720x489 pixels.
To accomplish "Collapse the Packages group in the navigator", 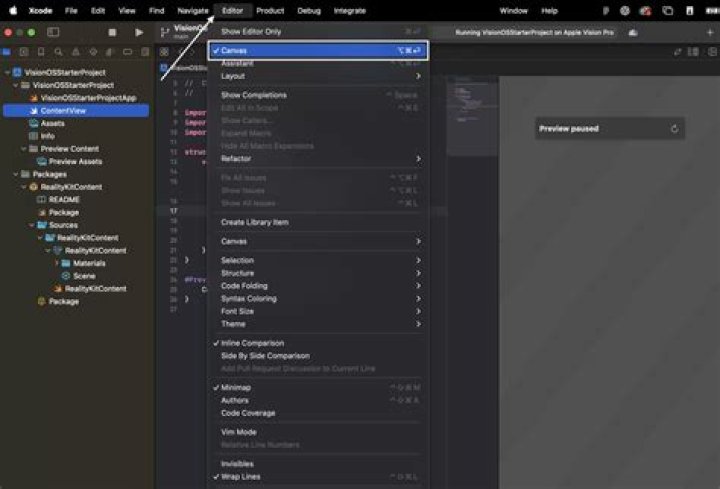I will tap(16, 174).
